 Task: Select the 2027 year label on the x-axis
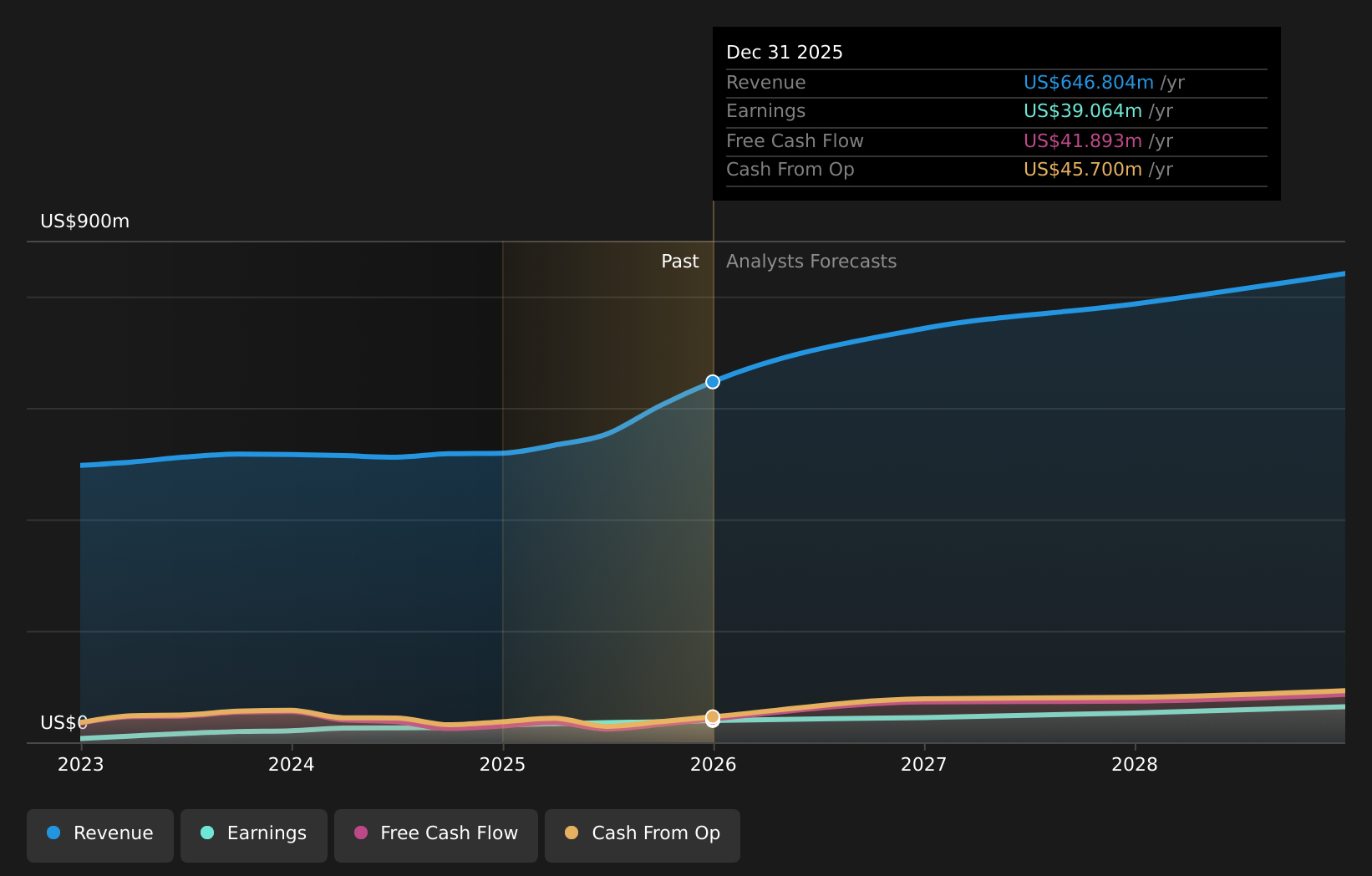(924, 763)
